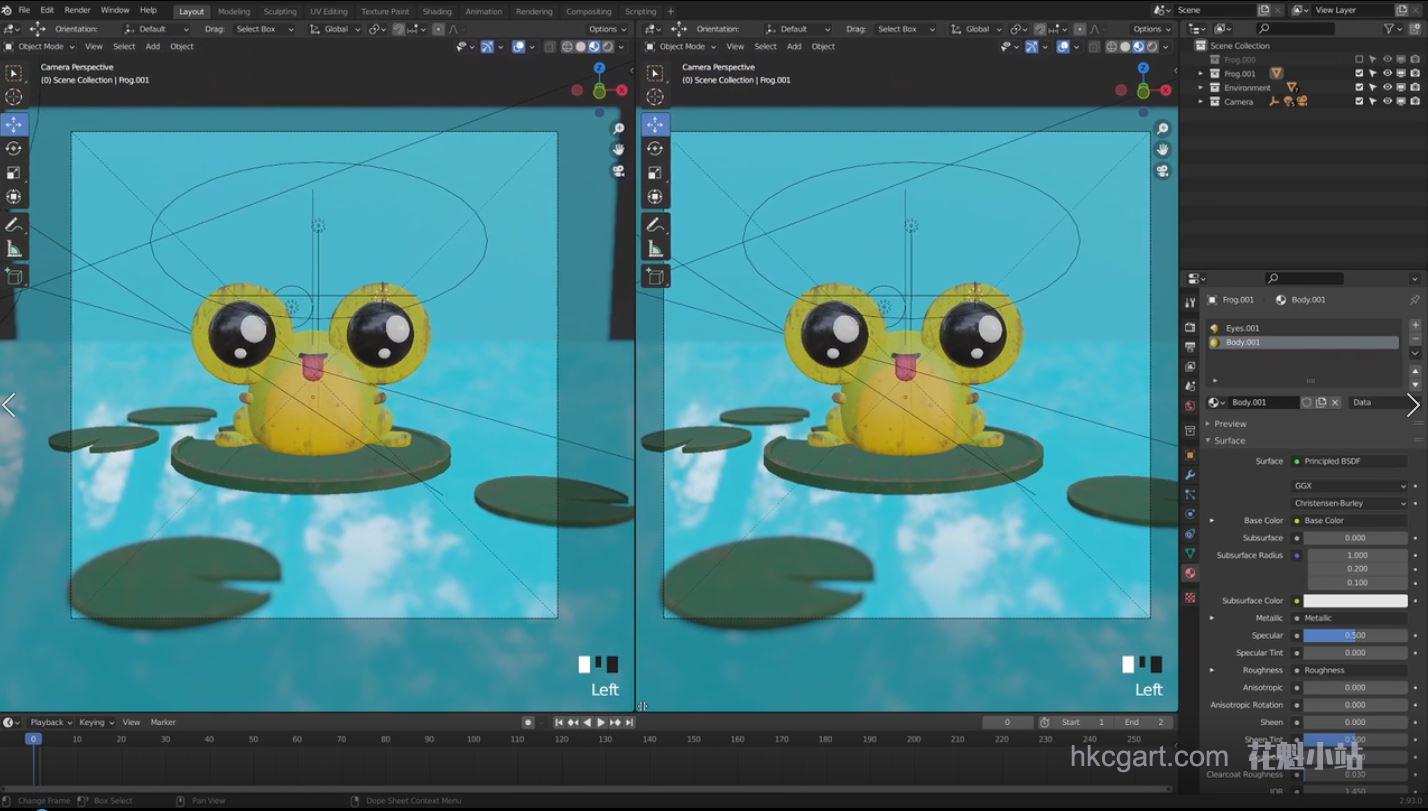Switch to the UV Editing workspace tab
Image resolution: width=1428 pixels, height=811 pixels.
(329, 11)
